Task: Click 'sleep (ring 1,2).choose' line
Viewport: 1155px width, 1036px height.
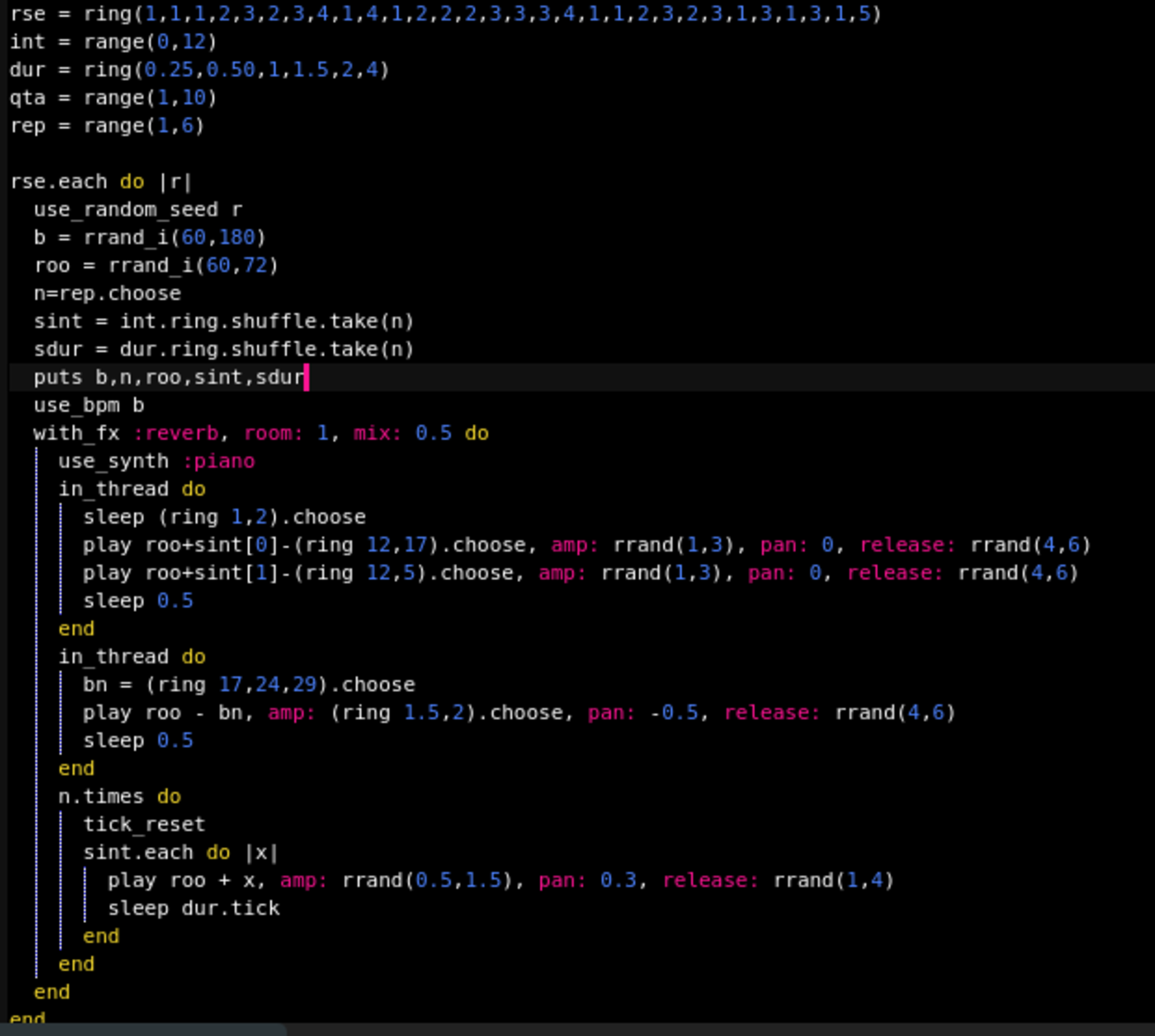Action: point(224,517)
